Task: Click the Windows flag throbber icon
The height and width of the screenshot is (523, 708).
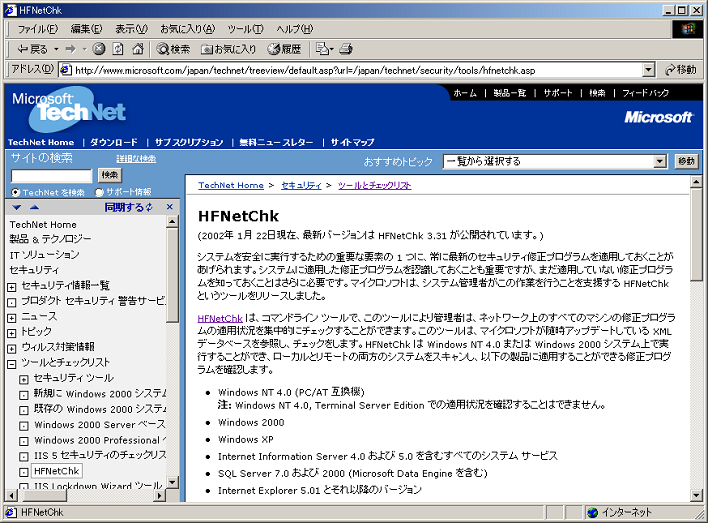Action: 688,29
